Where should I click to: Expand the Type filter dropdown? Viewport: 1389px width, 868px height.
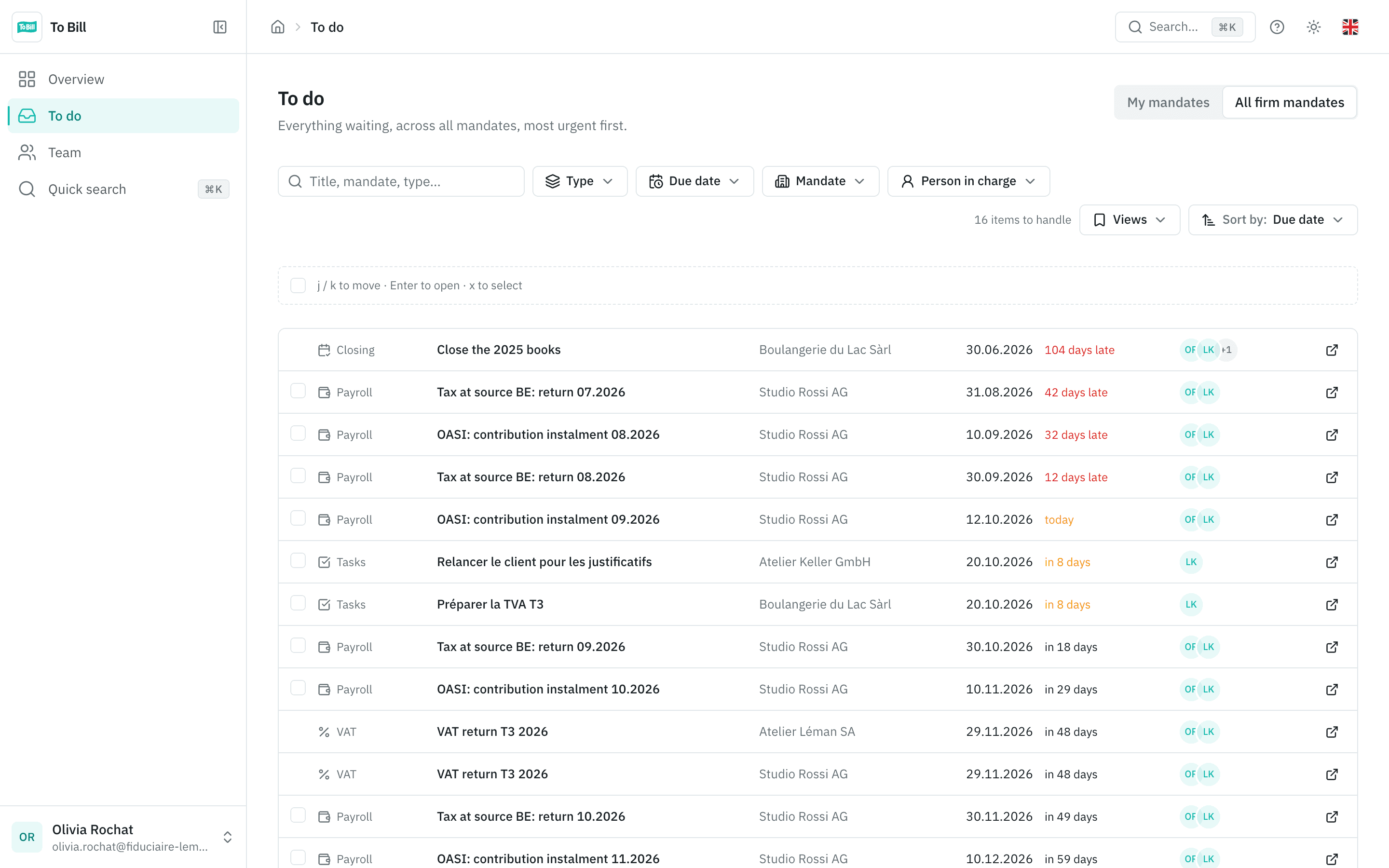click(x=580, y=181)
